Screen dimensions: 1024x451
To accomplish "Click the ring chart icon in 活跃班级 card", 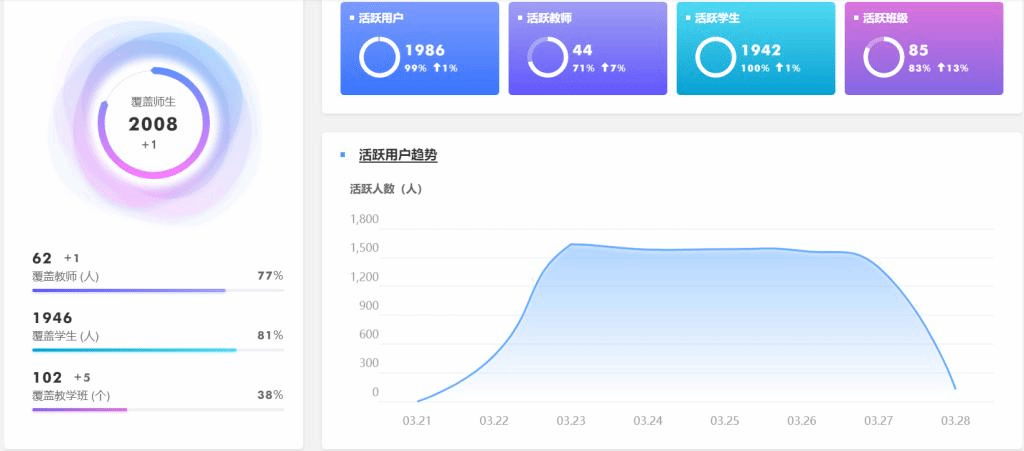I will tap(883, 57).
